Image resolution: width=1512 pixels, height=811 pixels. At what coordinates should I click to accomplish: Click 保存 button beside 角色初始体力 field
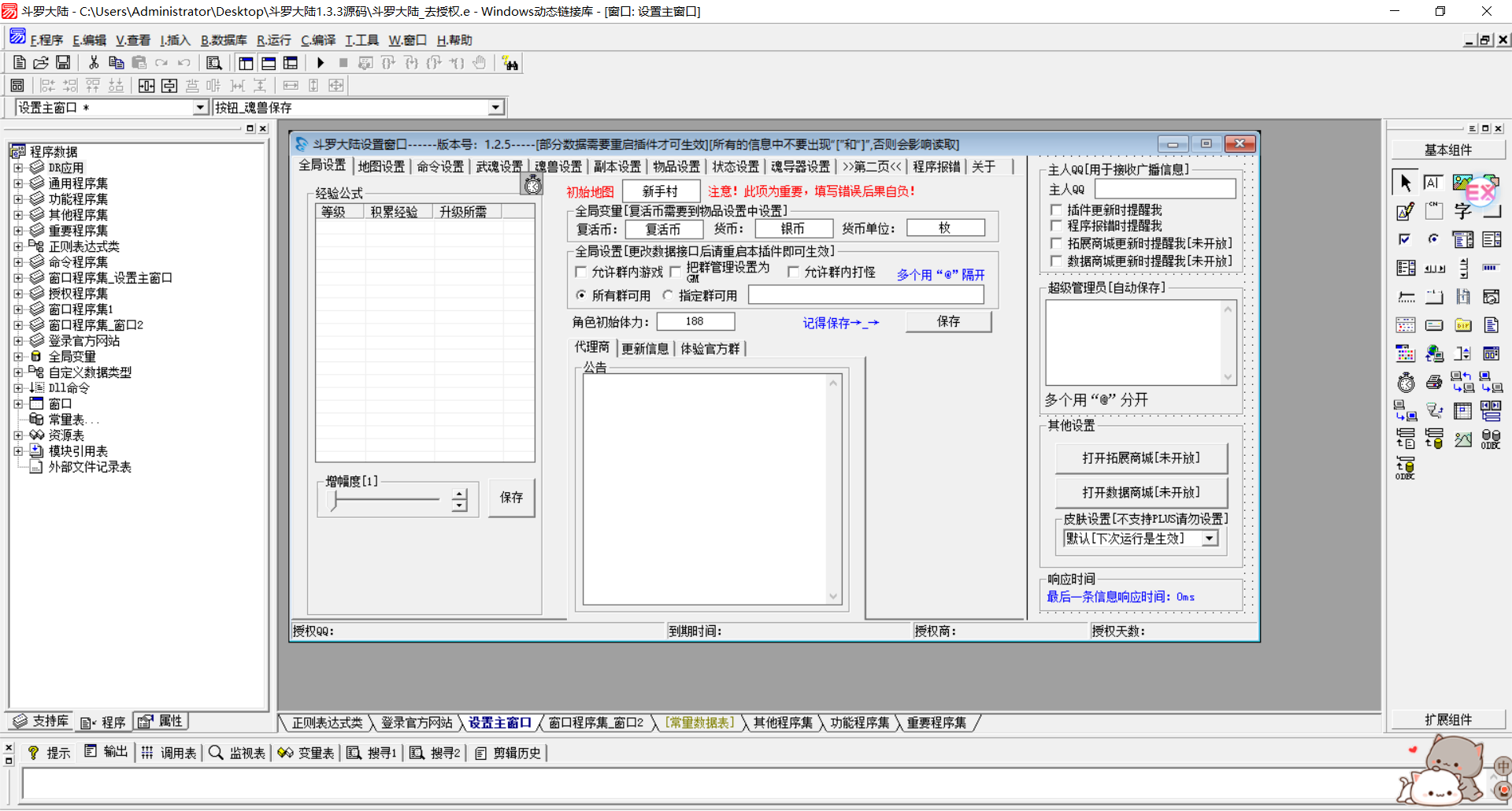coord(948,322)
